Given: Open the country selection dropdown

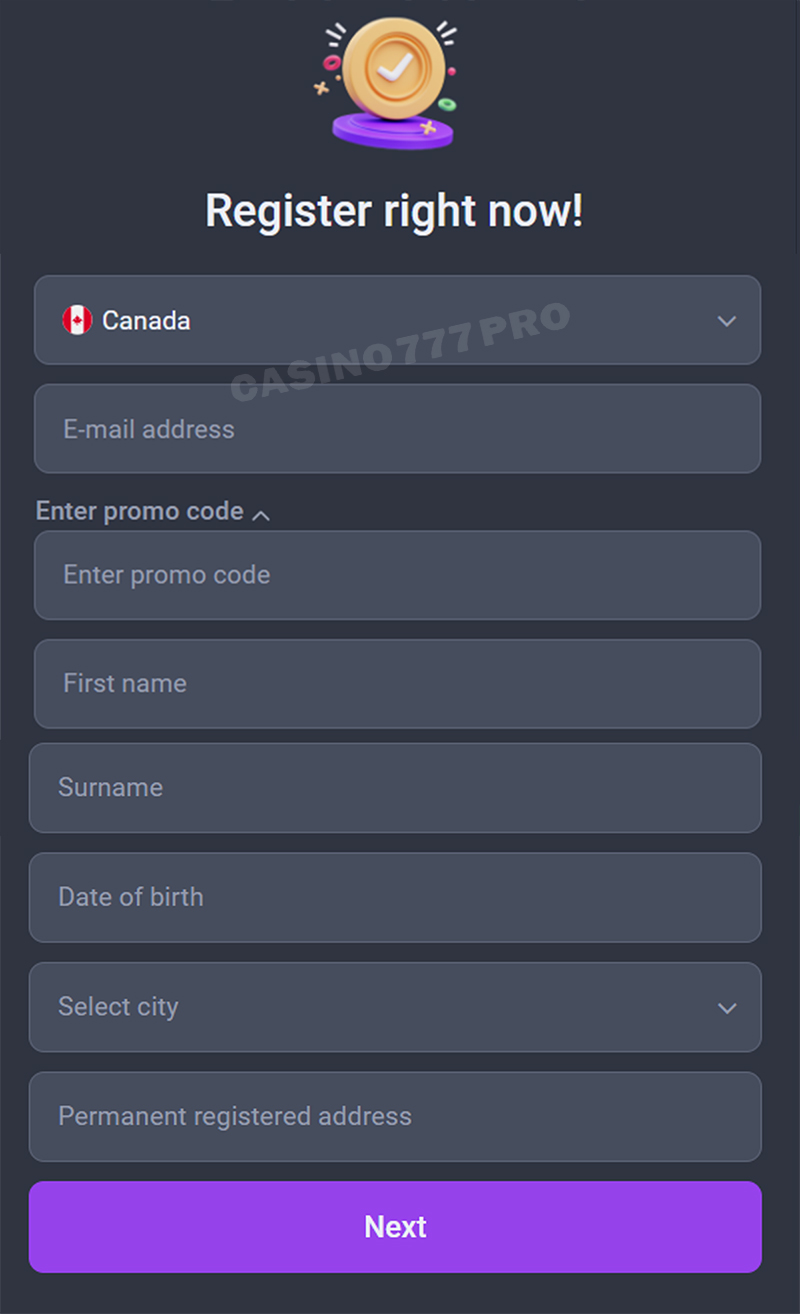Looking at the screenshot, I should click(396, 320).
